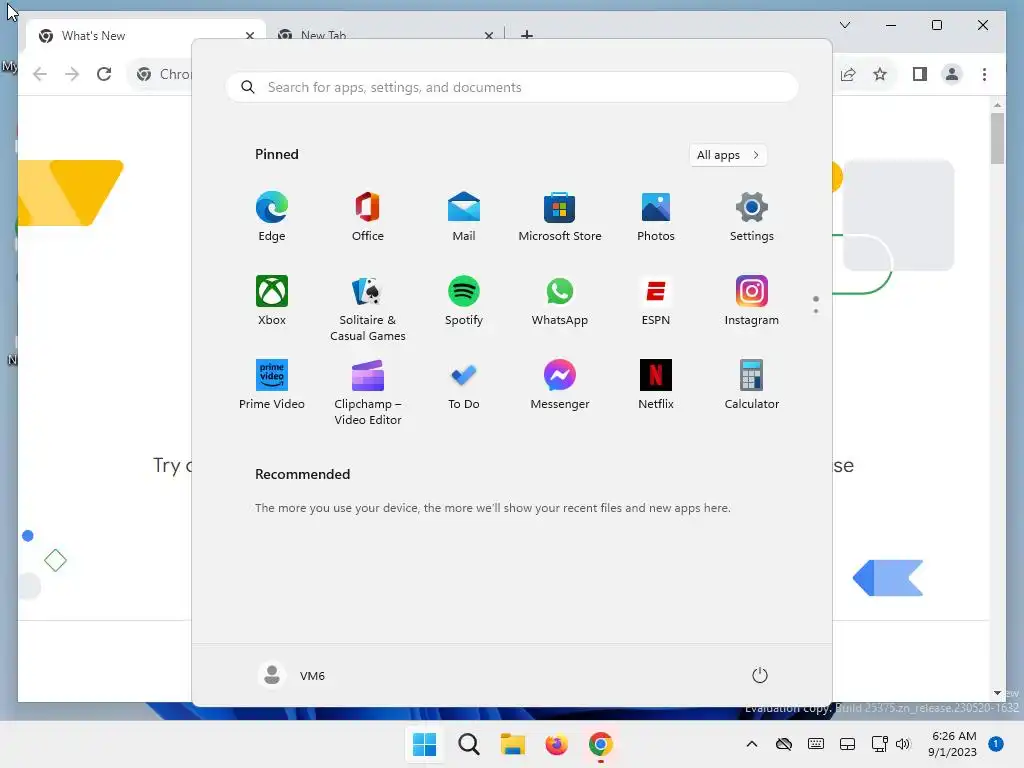Click the Chrome vertical scrollbar thumb
Viewport: 1024px width, 768px height.
click(997, 138)
